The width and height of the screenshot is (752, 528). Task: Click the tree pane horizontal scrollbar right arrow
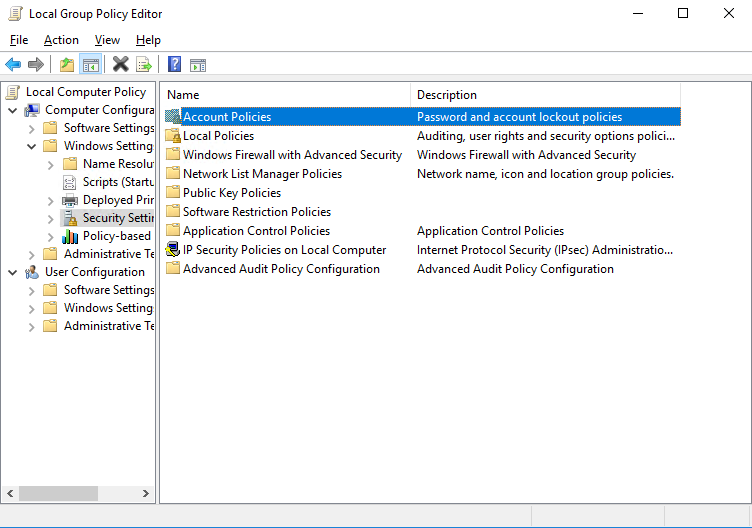click(x=147, y=494)
